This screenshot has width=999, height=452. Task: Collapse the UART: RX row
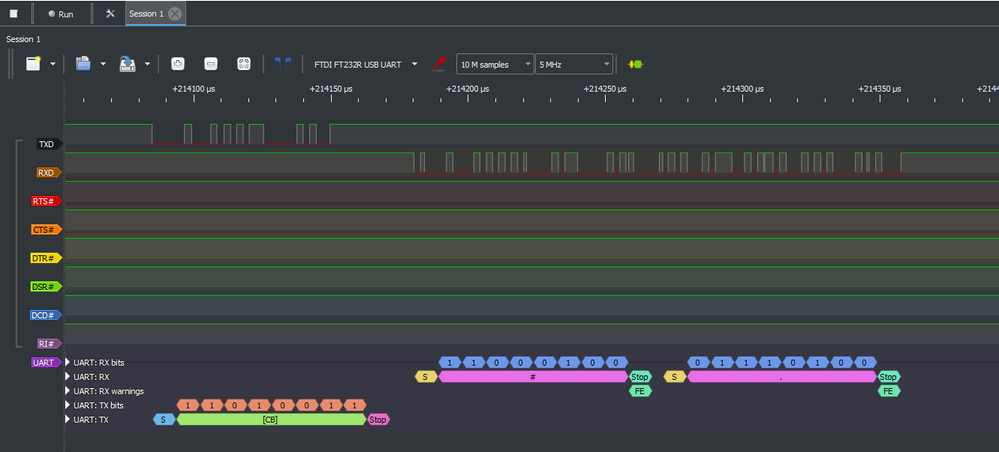coord(68,377)
